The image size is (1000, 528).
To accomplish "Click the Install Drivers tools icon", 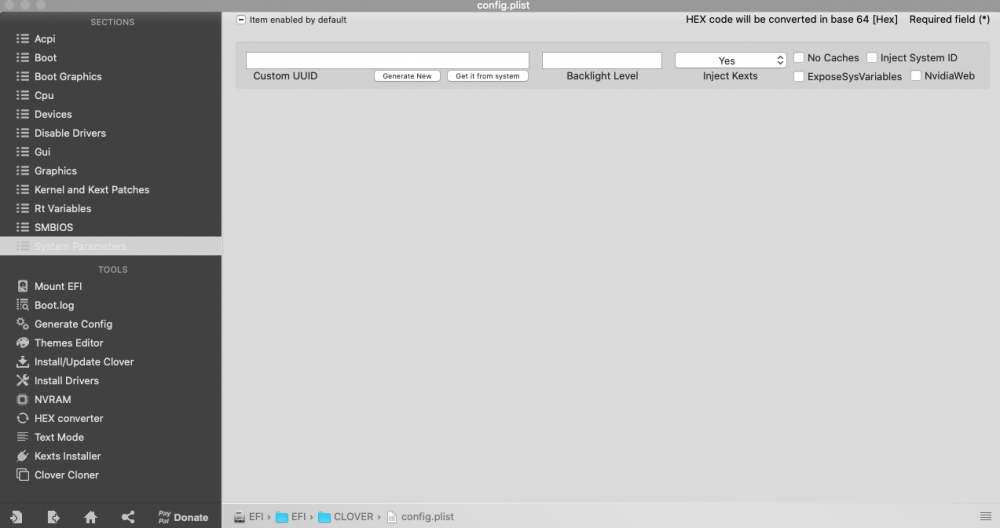I will 22,380.
